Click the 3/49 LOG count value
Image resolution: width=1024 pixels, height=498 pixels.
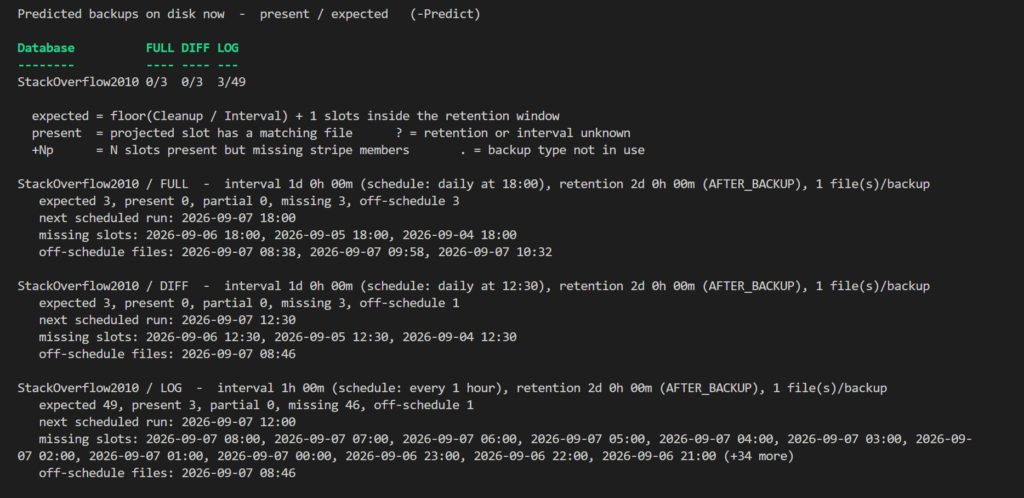pos(231,82)
